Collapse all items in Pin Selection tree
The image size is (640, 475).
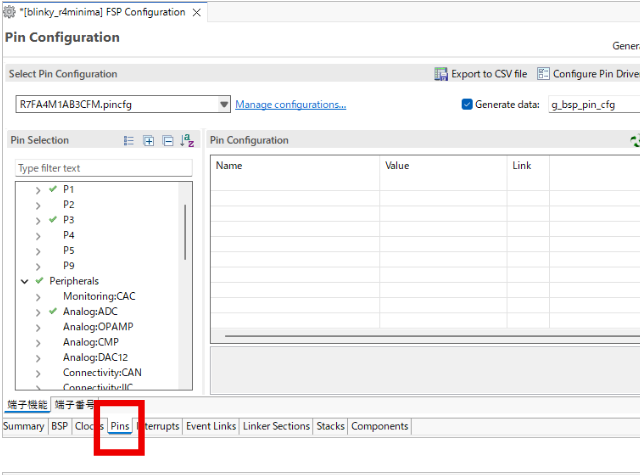coord(168,141)
